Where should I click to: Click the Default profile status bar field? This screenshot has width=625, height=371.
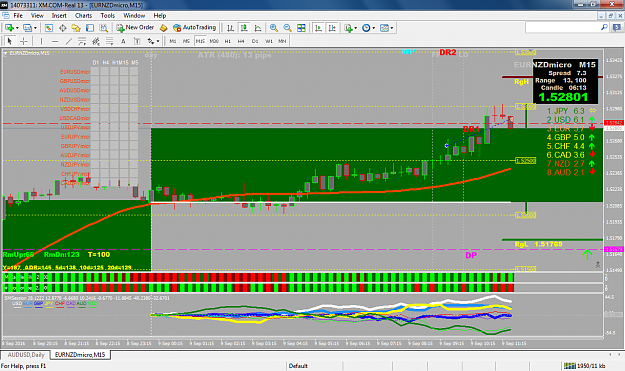[298, 366]
